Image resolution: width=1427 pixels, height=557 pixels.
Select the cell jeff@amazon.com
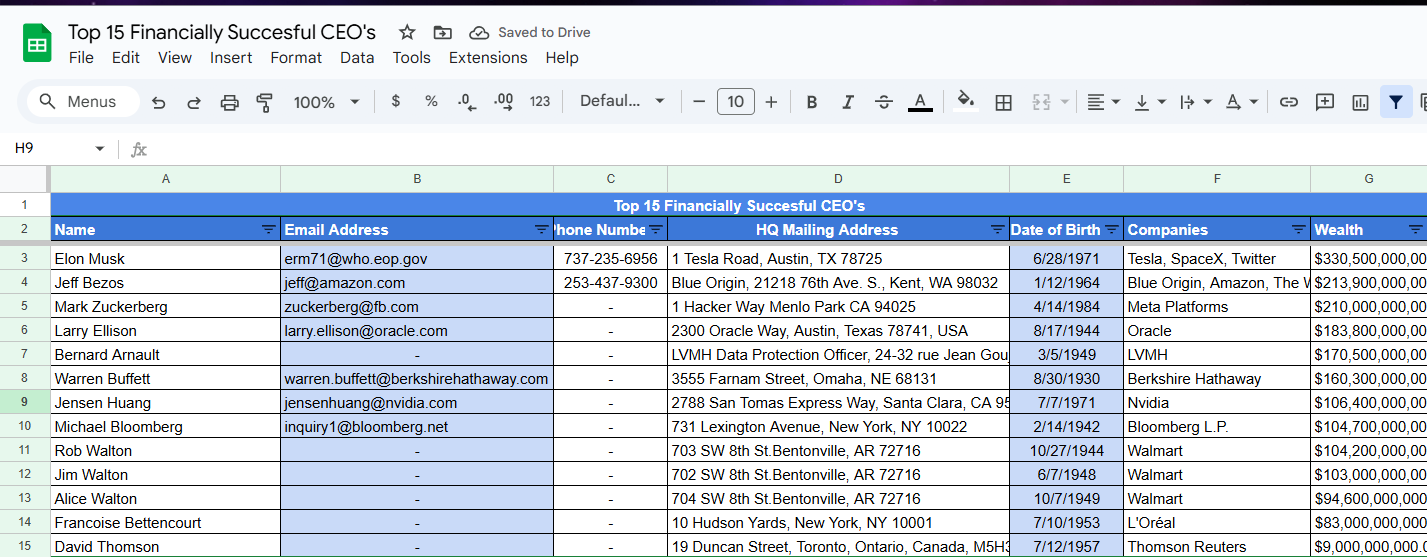417,283
